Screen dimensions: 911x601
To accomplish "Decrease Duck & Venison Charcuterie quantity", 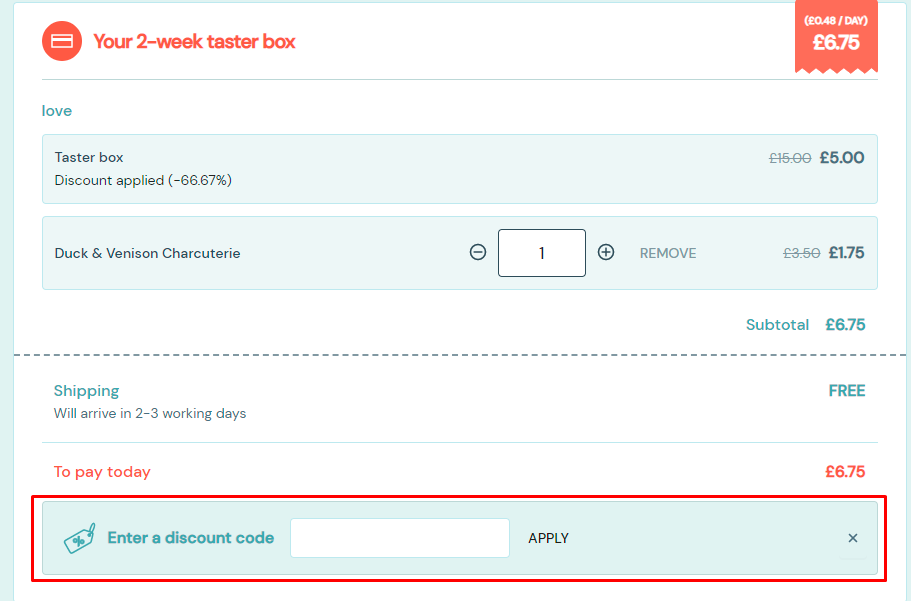I will 478,253.
